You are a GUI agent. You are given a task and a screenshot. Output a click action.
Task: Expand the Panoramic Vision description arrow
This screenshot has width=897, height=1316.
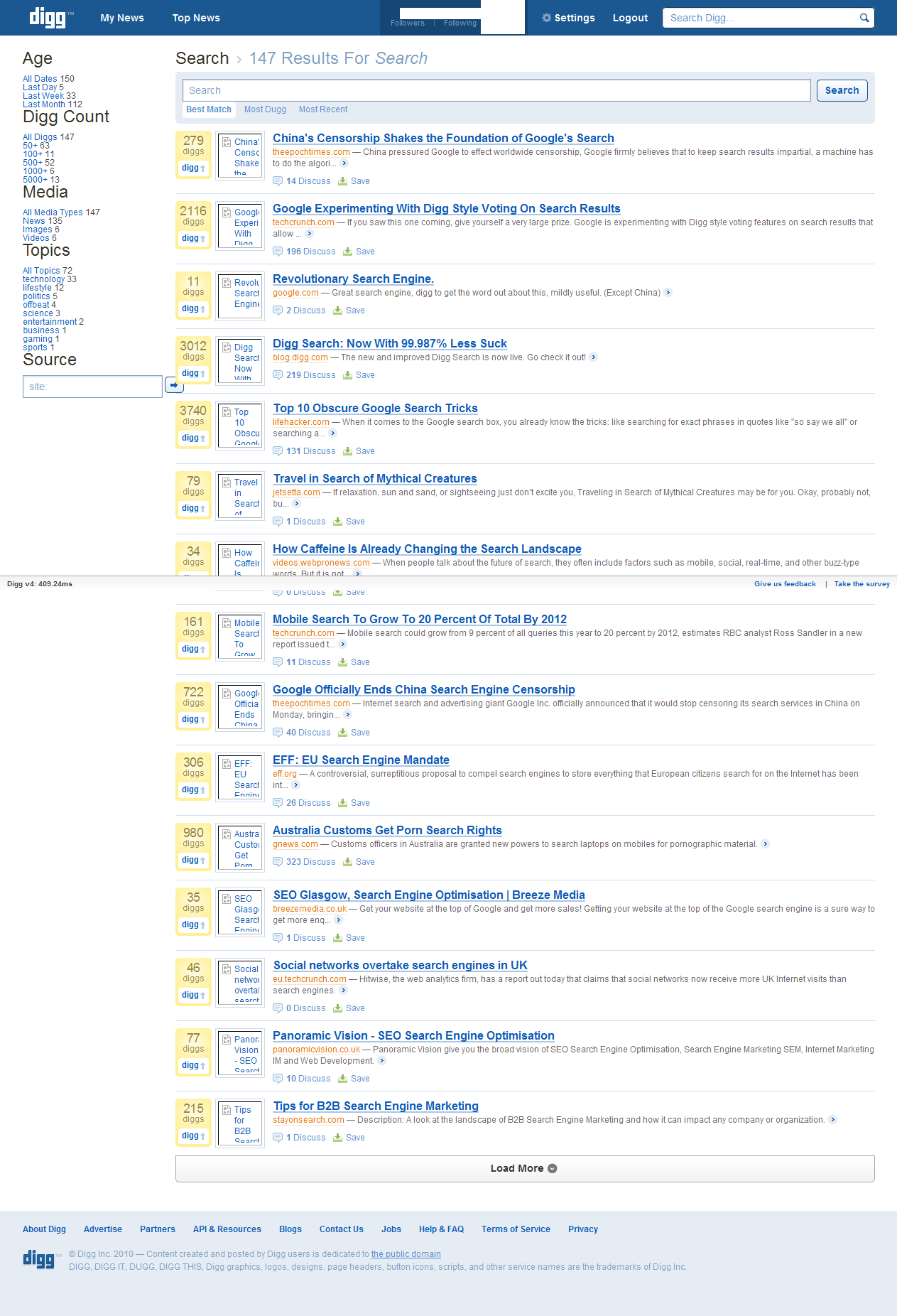click(x=381, y=1061)
